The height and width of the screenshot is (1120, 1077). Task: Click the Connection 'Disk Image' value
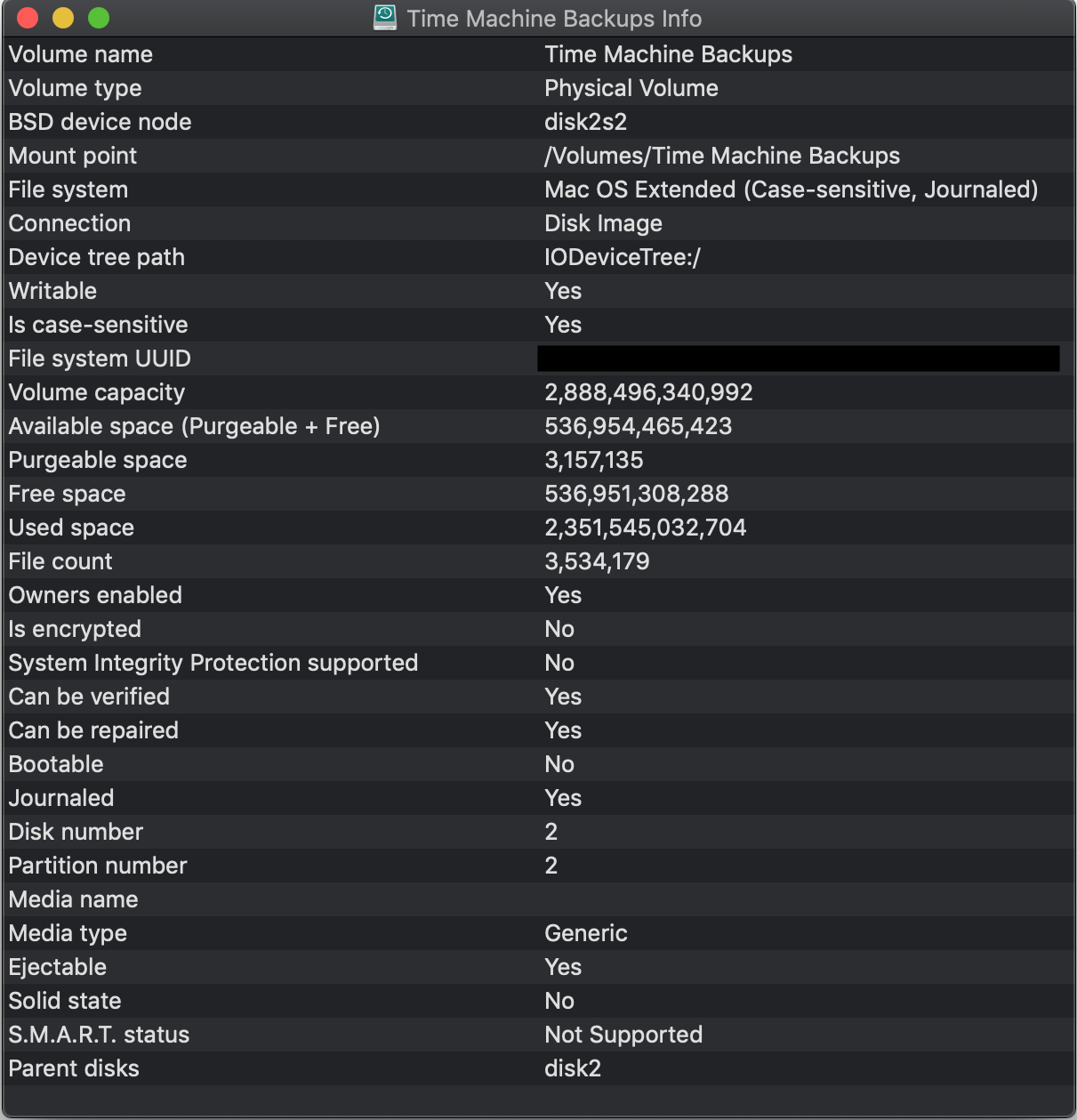(603, 223)
